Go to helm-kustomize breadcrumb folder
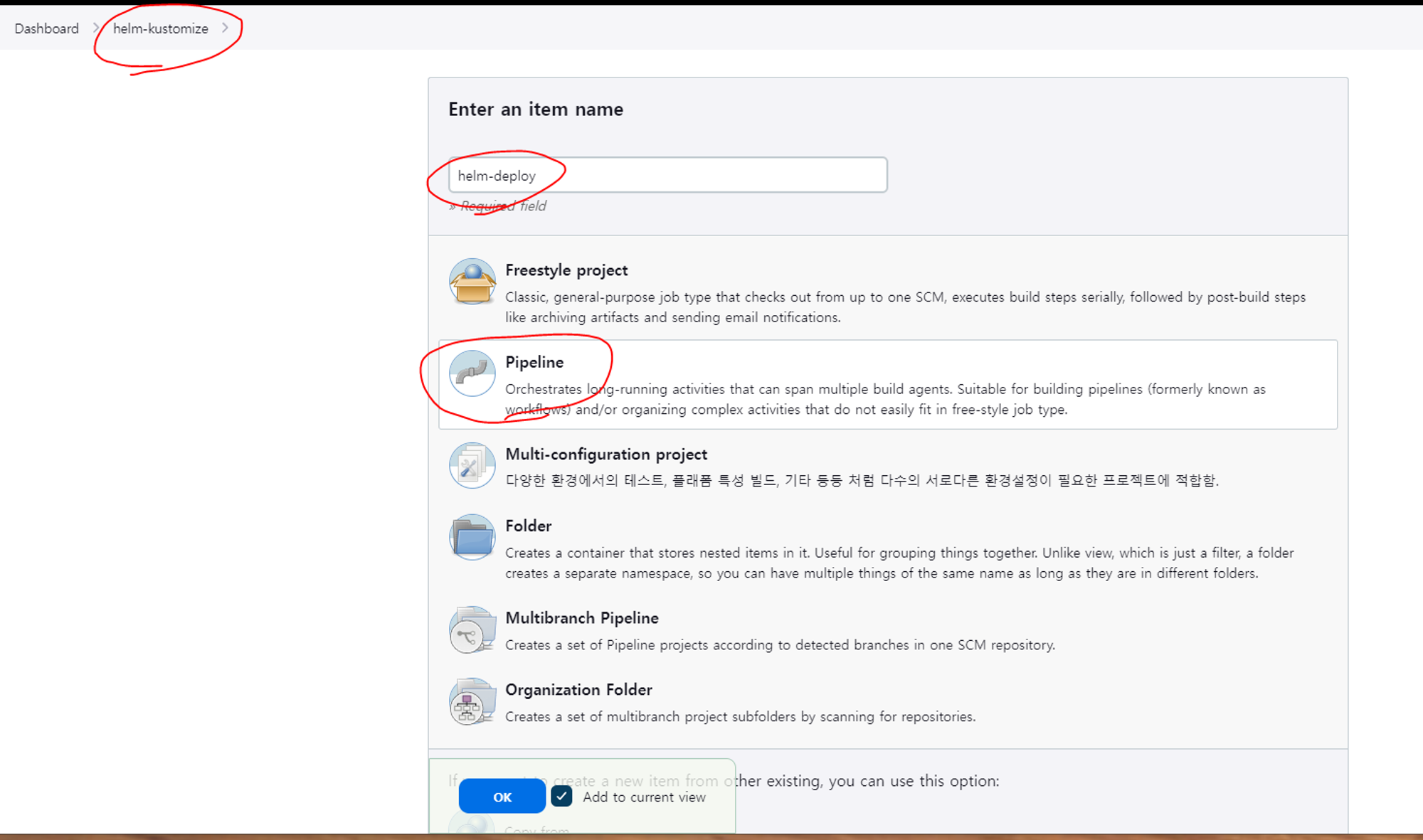 click(x=160, y=28)
